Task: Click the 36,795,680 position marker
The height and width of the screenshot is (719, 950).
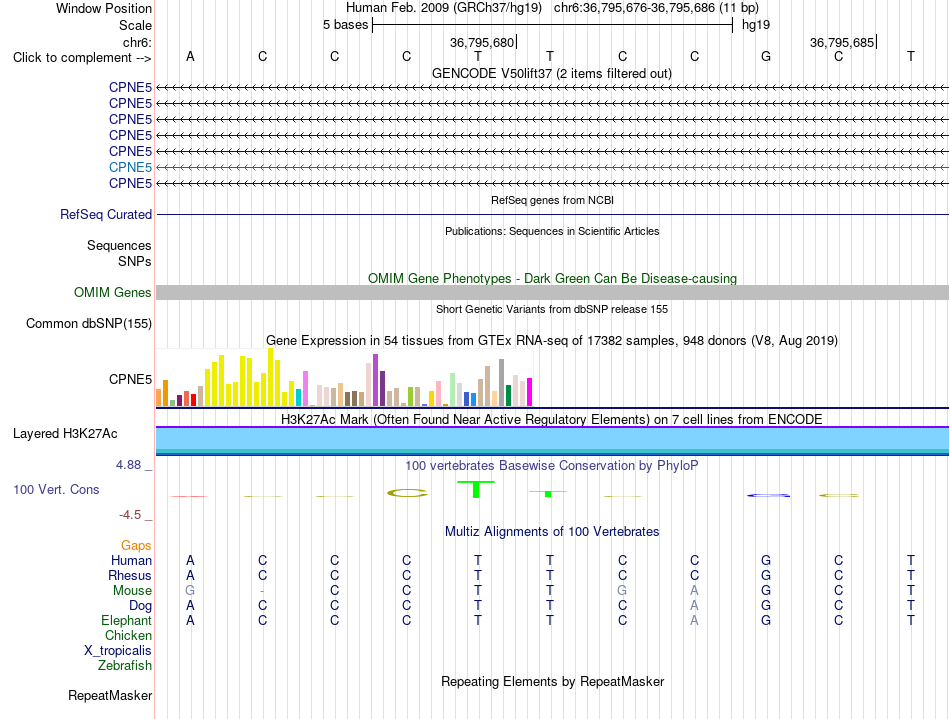Action: tap(482, 42)
